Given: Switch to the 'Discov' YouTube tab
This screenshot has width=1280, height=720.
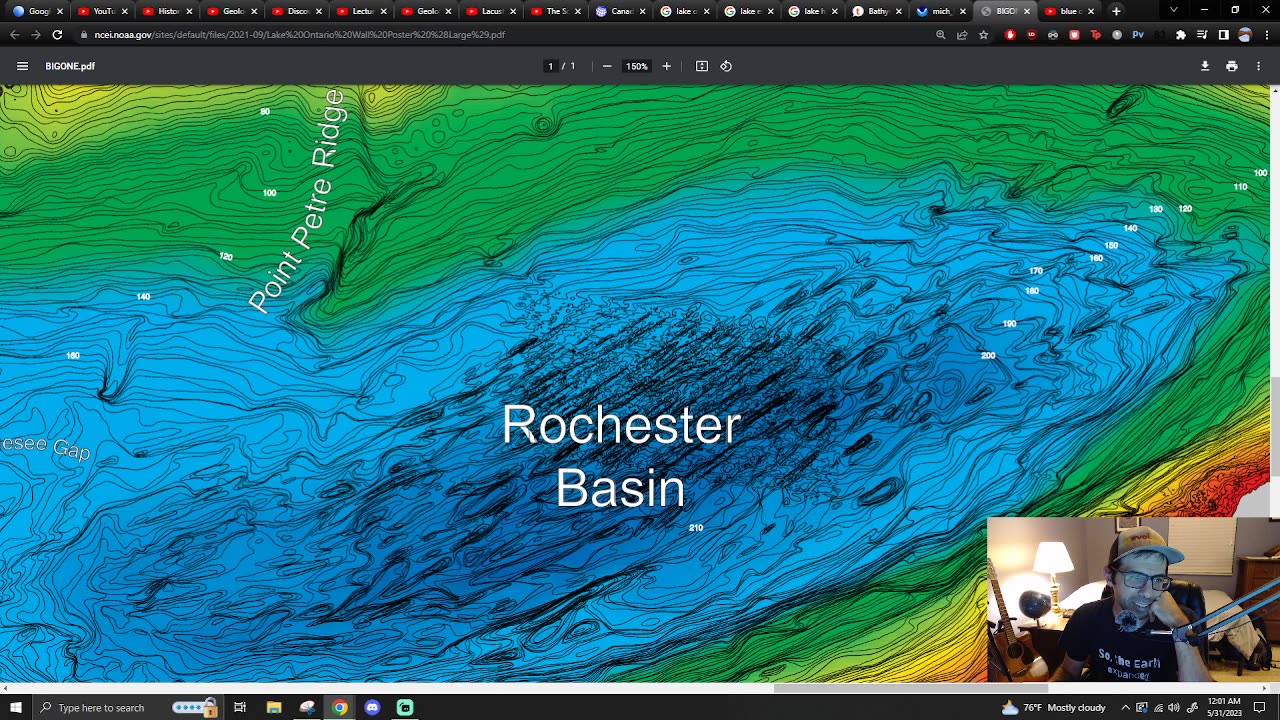Looking at the screenshot, I should [x=296, y=11].
